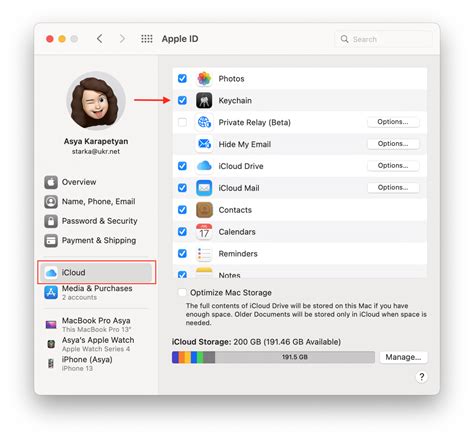
Task: Open Options for iCloud Mail
Action: (393, 188)
